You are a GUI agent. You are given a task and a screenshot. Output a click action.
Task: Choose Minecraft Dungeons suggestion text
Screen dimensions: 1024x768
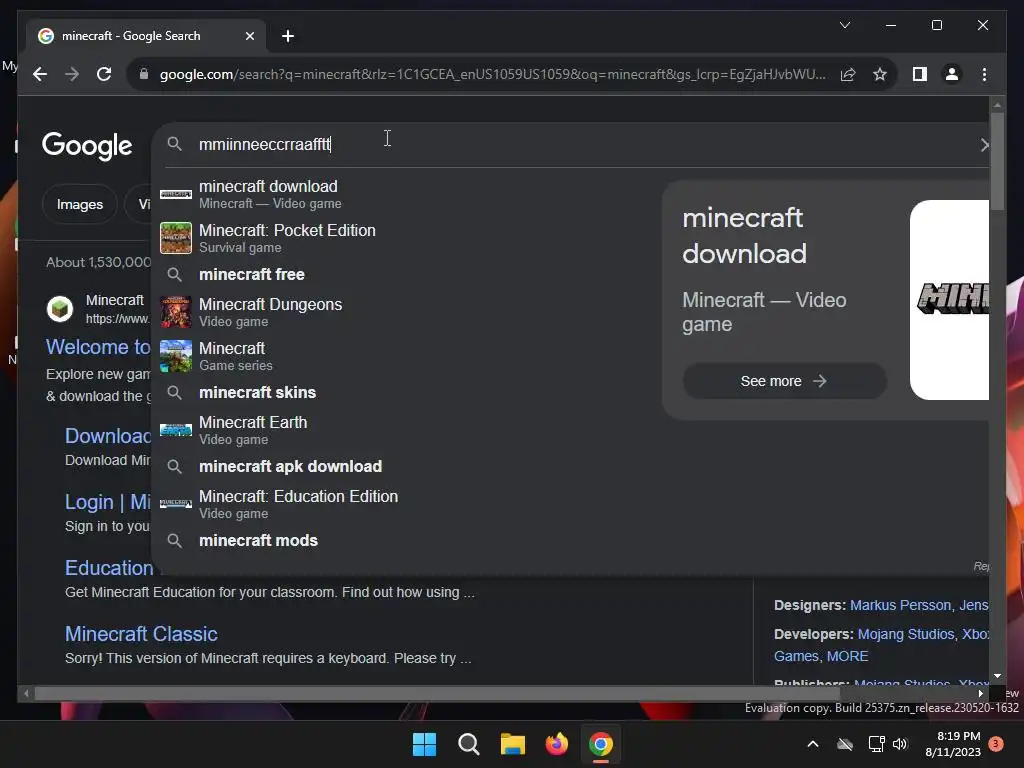270,304
